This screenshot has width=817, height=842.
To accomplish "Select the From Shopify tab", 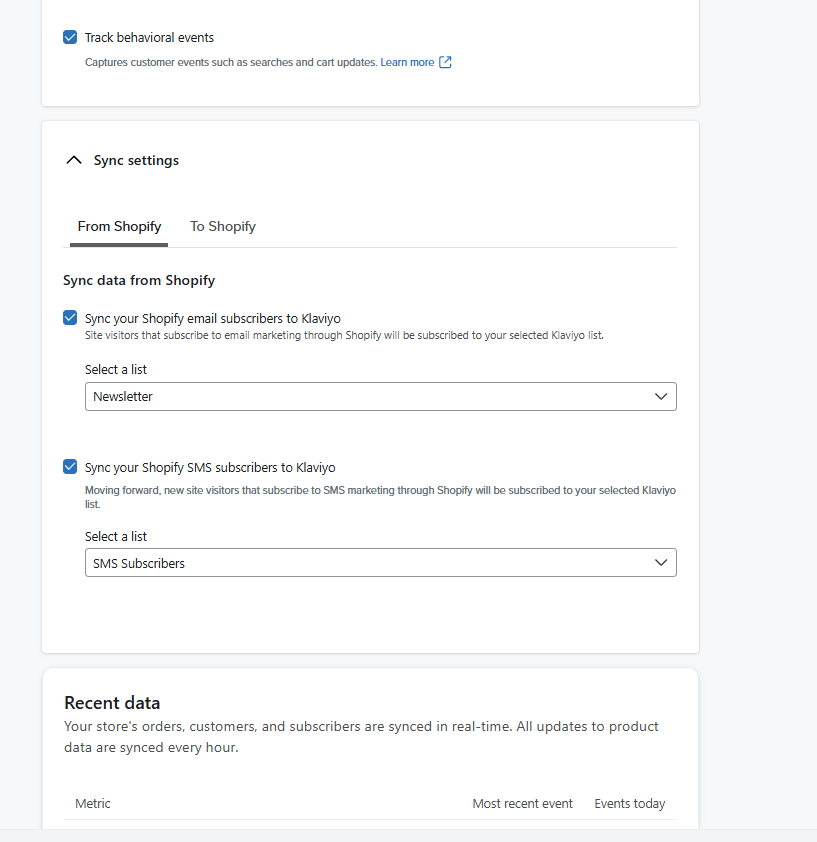I will click(x=119, y=227).
